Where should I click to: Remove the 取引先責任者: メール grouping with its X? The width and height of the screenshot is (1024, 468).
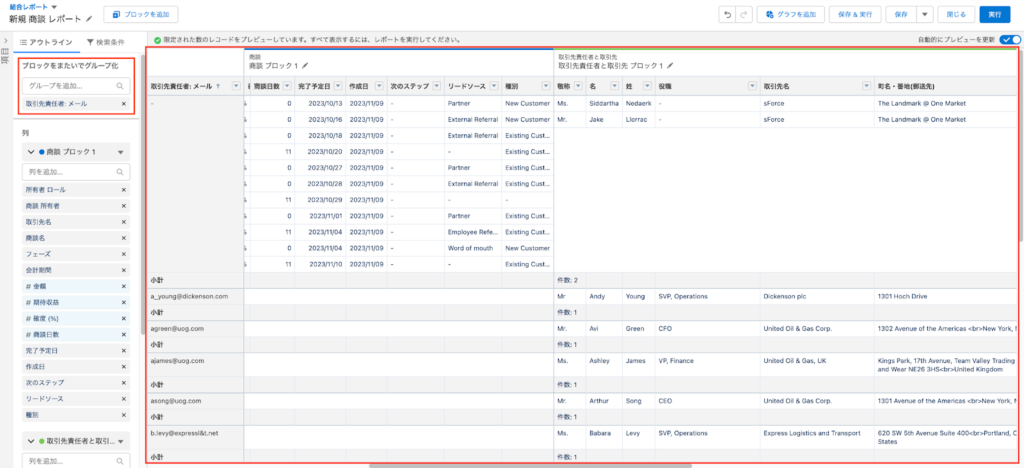coord(123,104)
